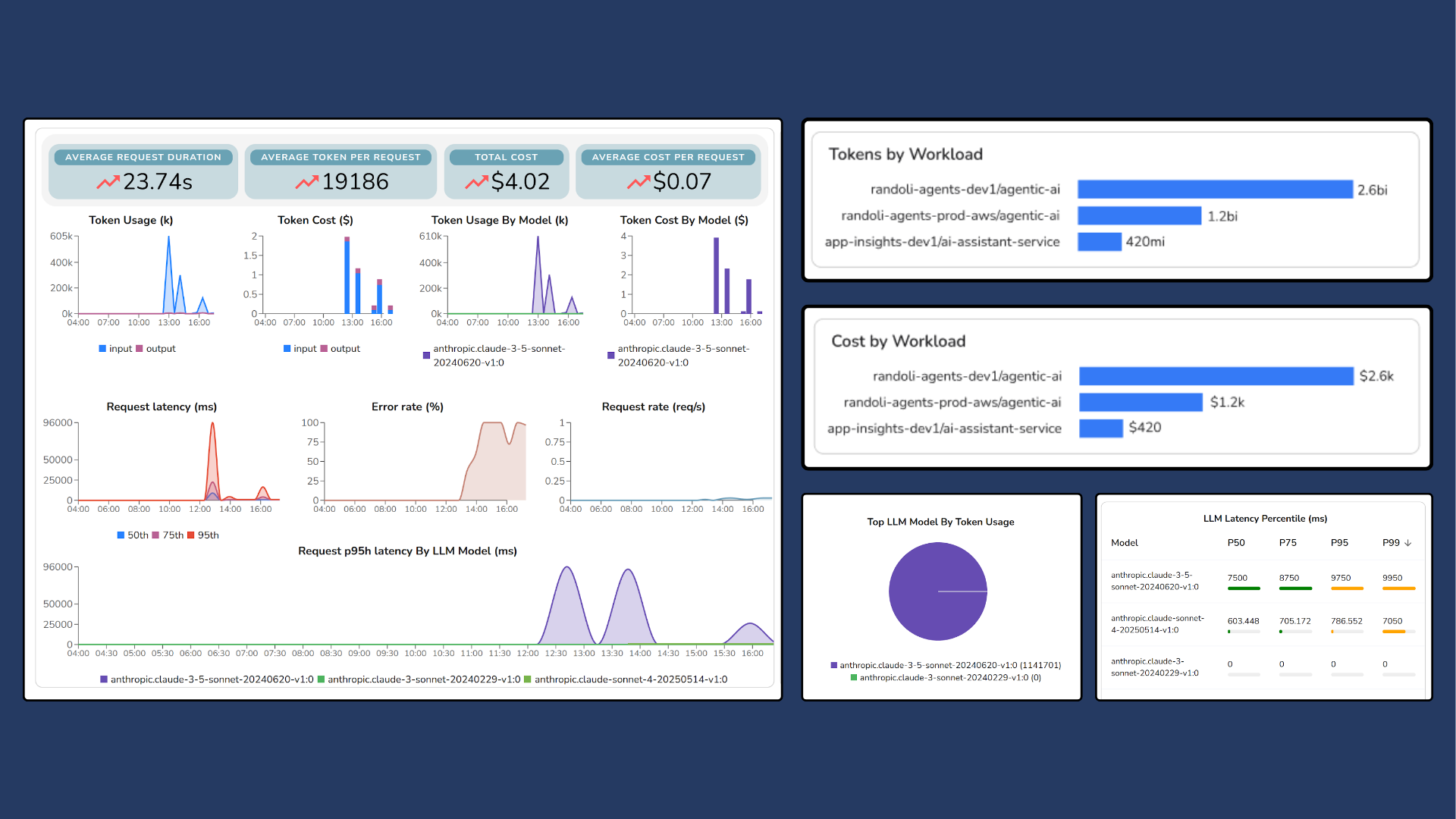Click green legend marker for claude-3-sonnet in pie legend
Image resolution: width=1456 pixels, height=819 pixels.
854,678
